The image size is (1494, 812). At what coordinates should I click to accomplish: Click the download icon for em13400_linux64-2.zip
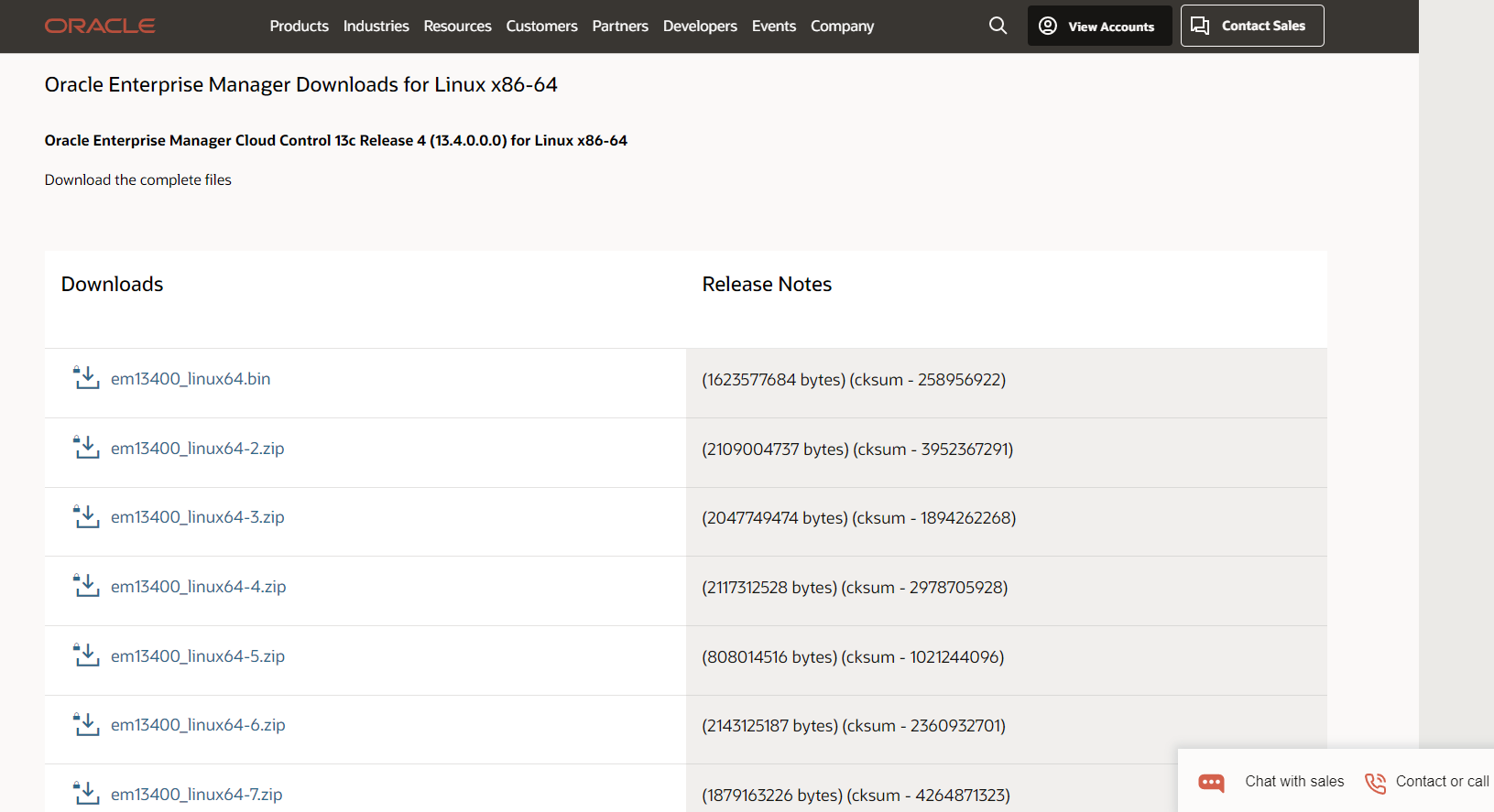pos(86,448)
